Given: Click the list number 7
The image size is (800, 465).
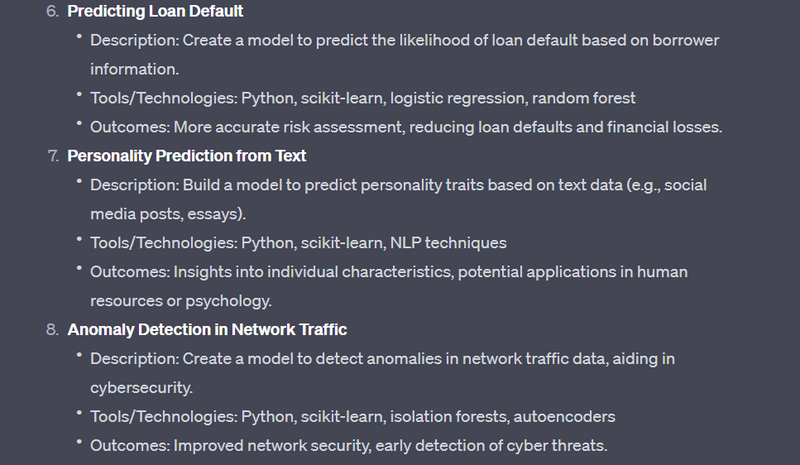Looking at the screenshot, I should 53,156.
